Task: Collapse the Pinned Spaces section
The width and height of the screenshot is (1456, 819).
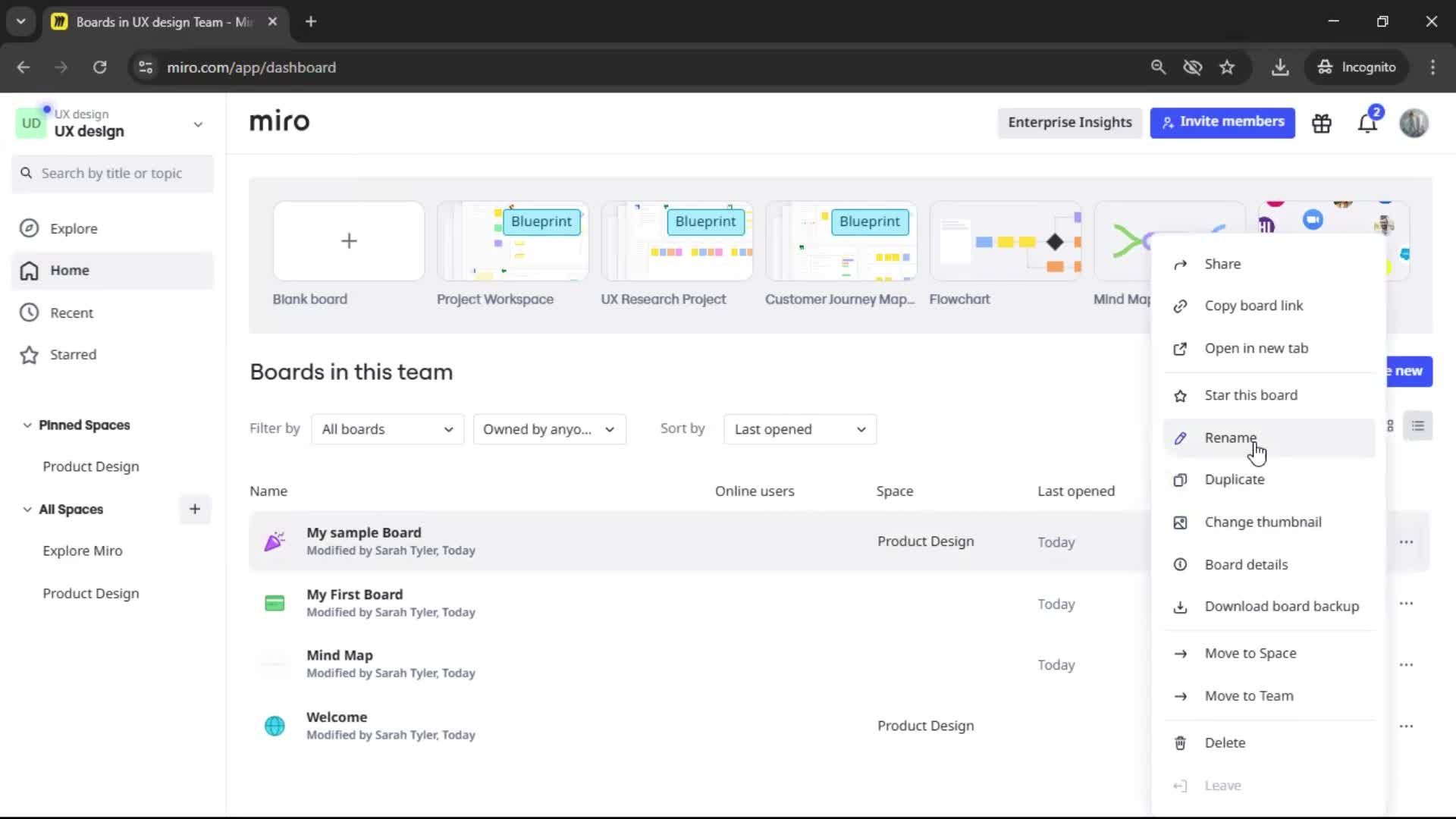Action: coord(27,425)
